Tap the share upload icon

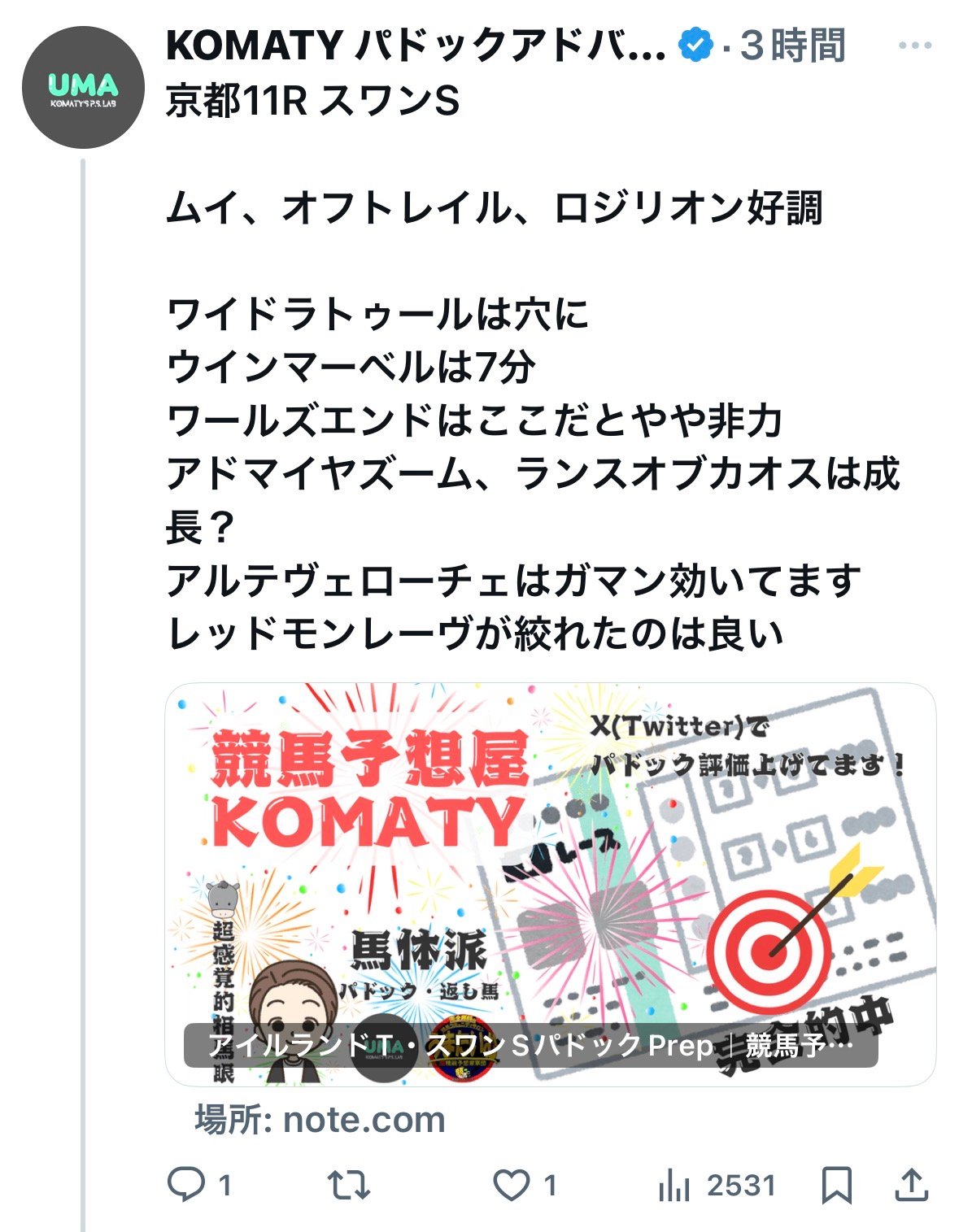(x=912, y=1185)
